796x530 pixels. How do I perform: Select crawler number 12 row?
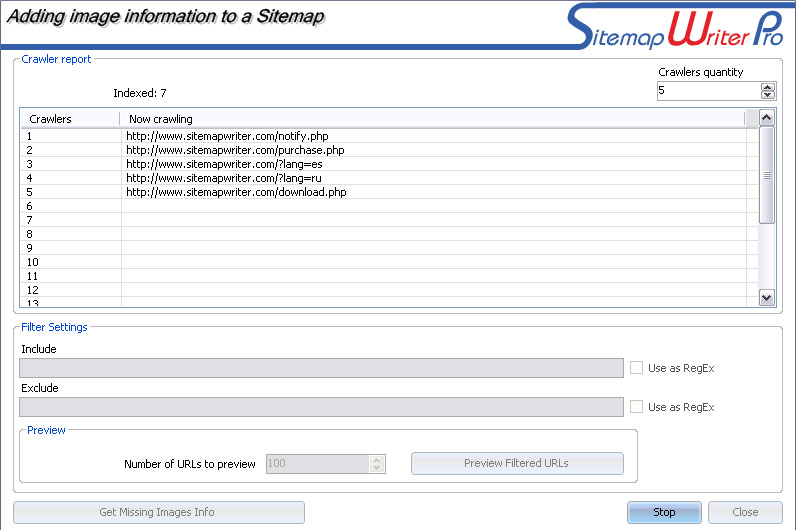coord(389,290)
